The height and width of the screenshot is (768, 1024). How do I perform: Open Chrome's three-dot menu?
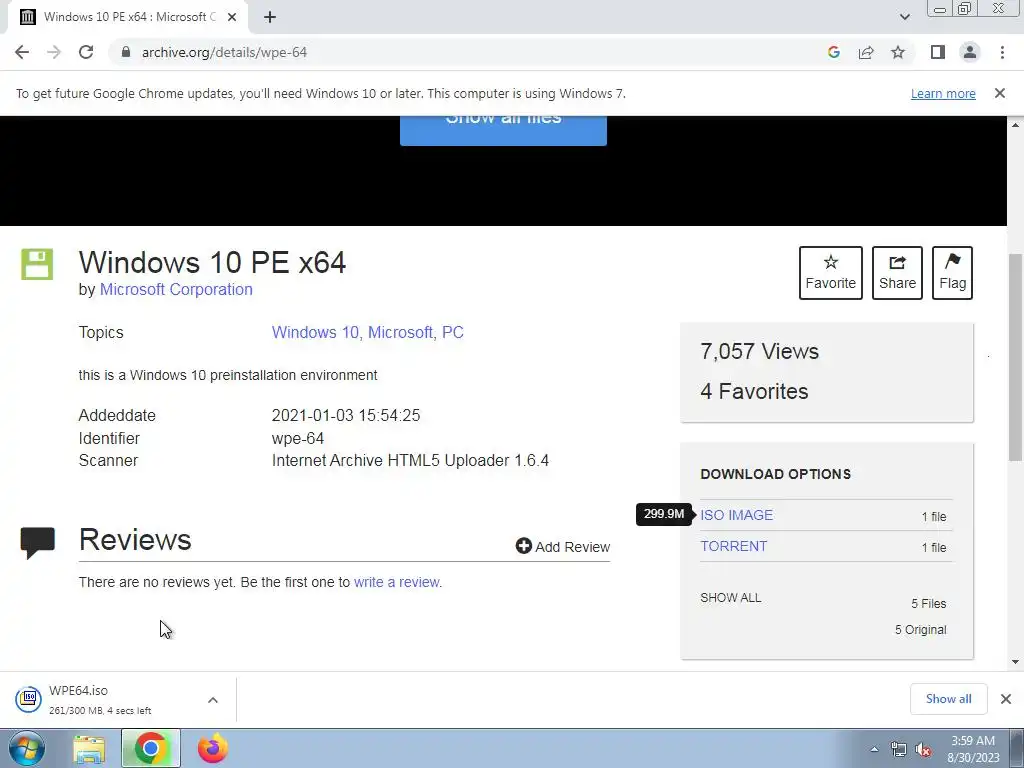(1002, 52)
